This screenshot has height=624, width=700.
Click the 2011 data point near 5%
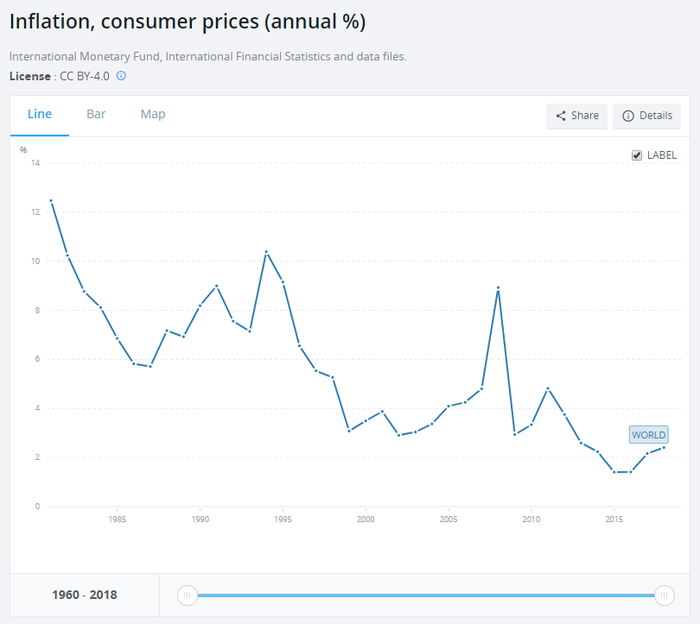[x=548, y=388]
